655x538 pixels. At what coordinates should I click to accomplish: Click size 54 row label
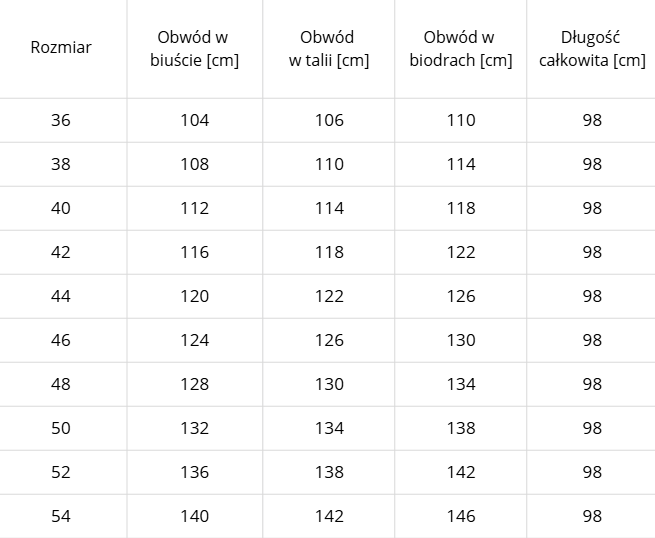61,516
